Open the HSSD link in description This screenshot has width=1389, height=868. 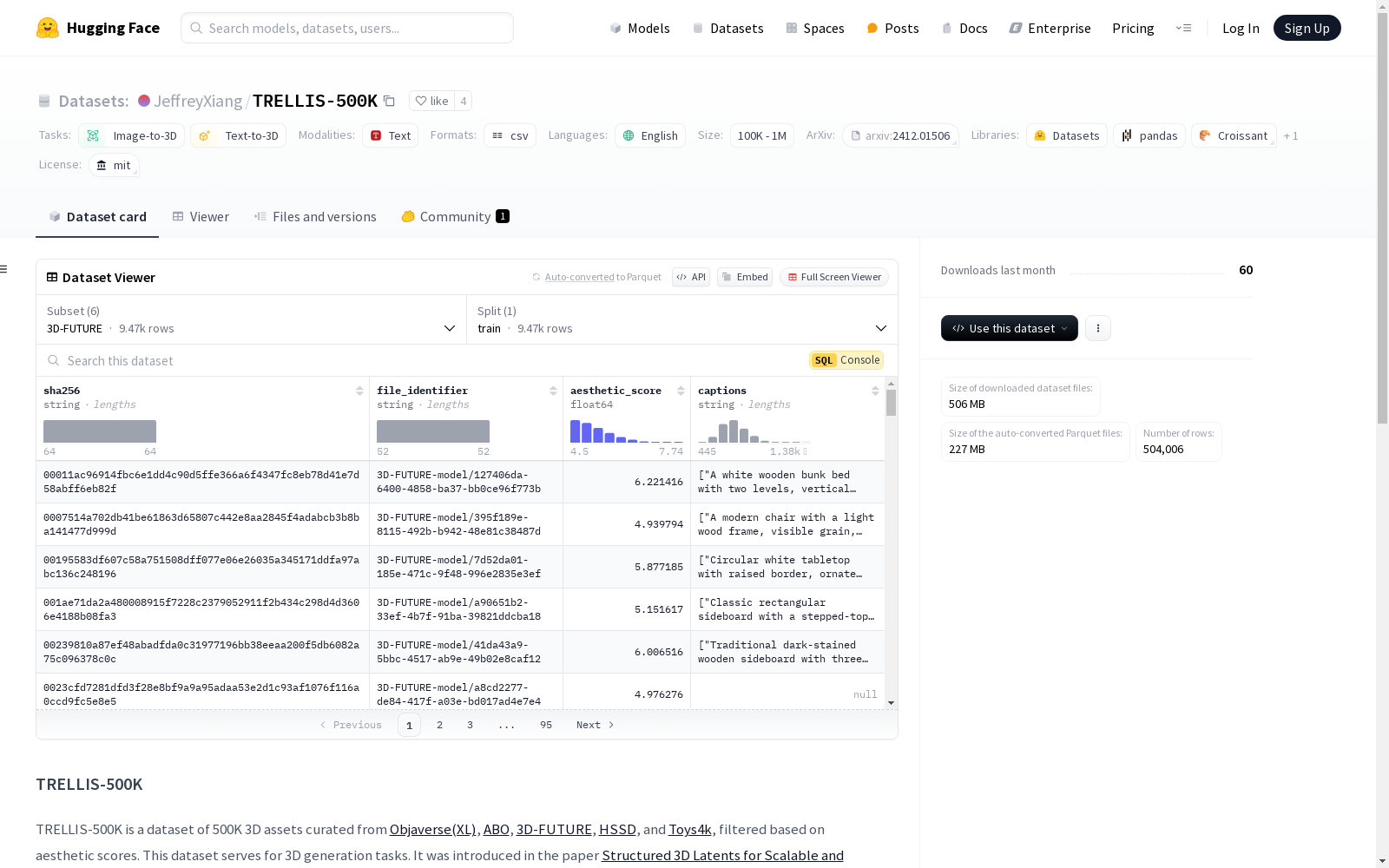pos(618,830)
